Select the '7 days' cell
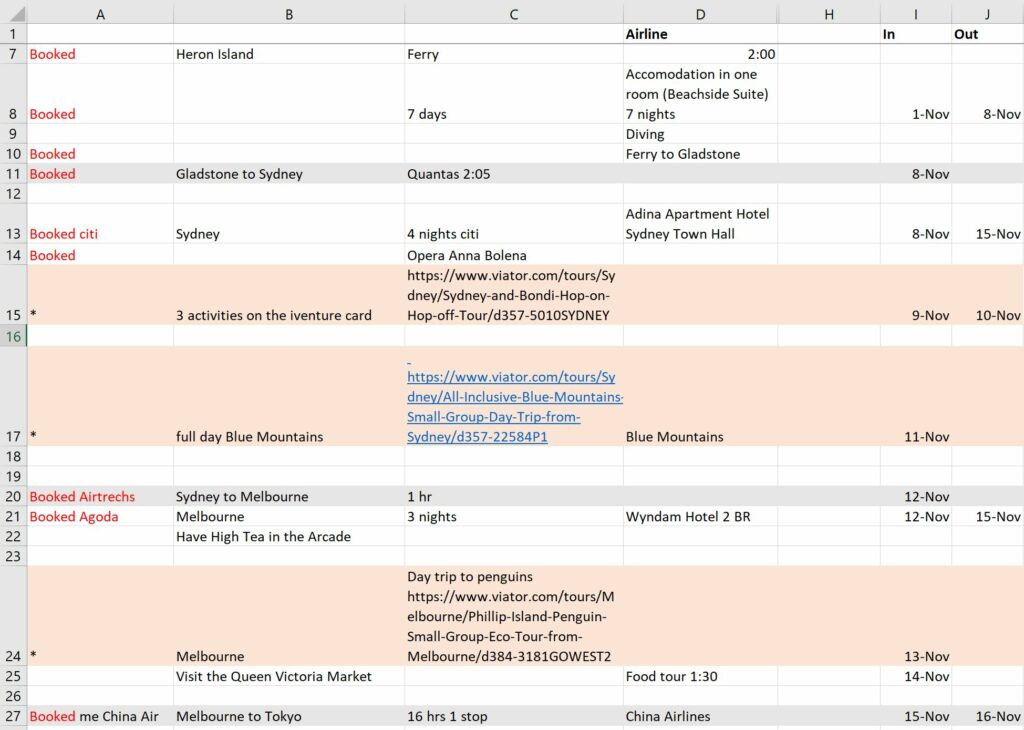Image resolution: width=1024 pixels, height=730 pixels. (x=513, y=93)
